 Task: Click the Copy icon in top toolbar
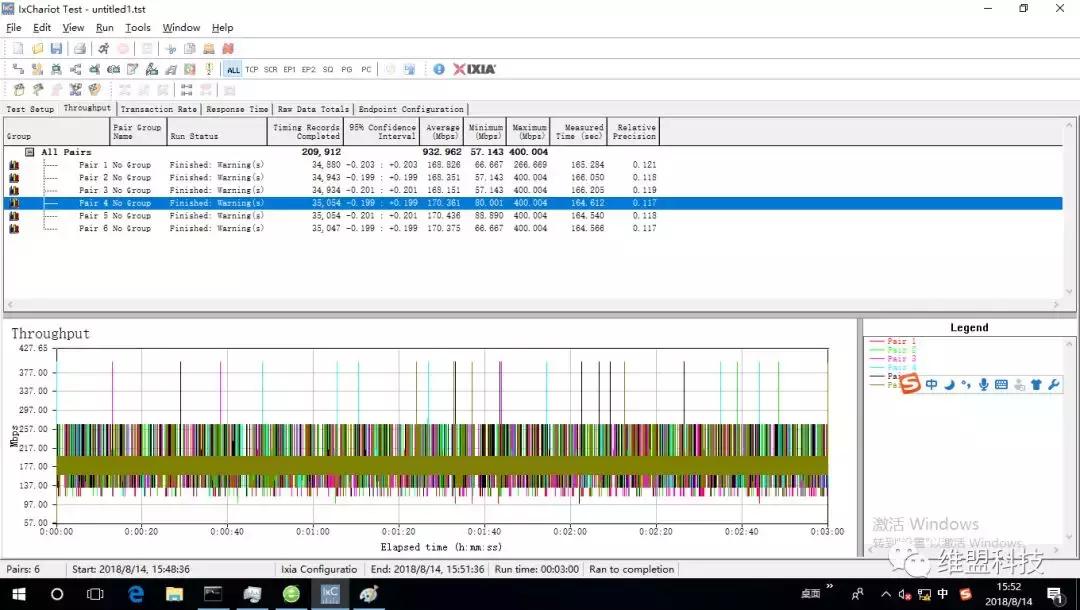tap(190, 48)
